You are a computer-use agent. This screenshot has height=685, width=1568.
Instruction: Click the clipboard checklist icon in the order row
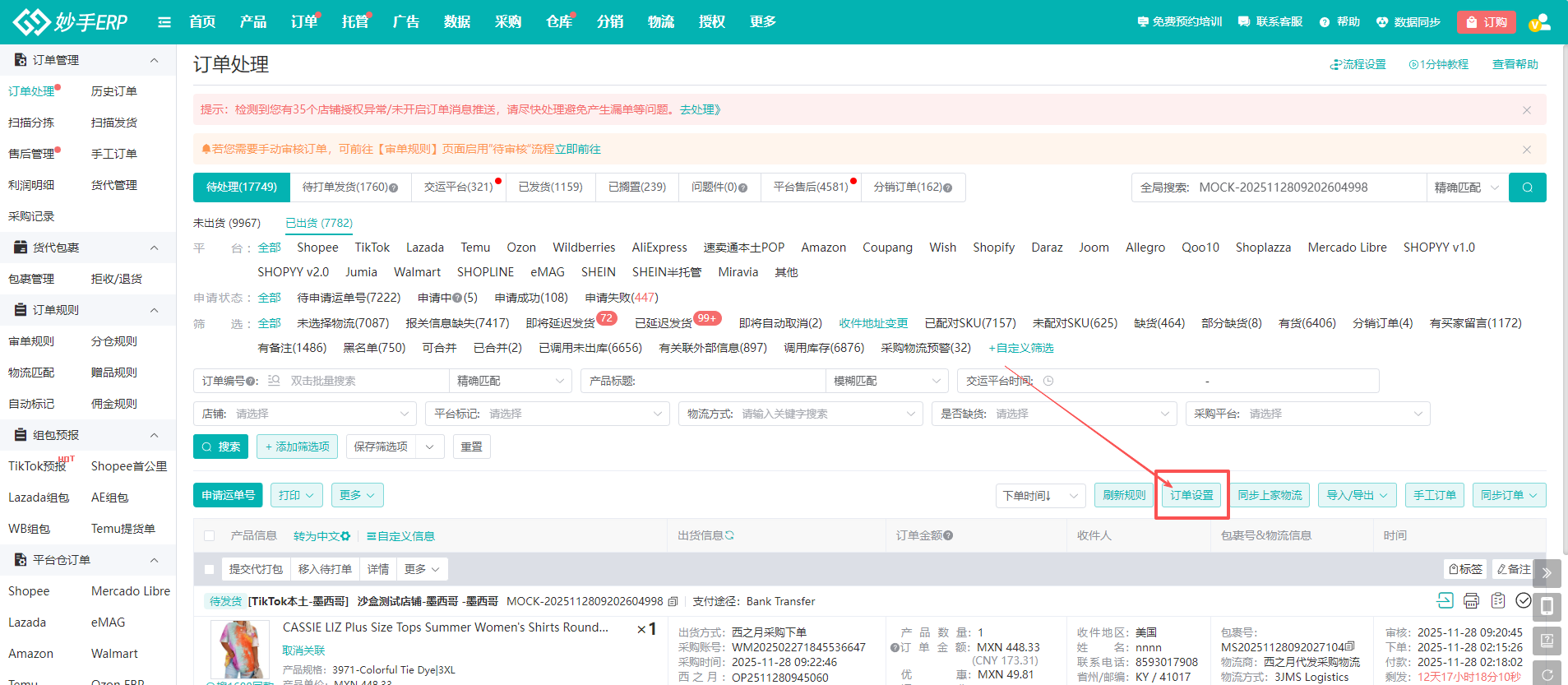1498,601
